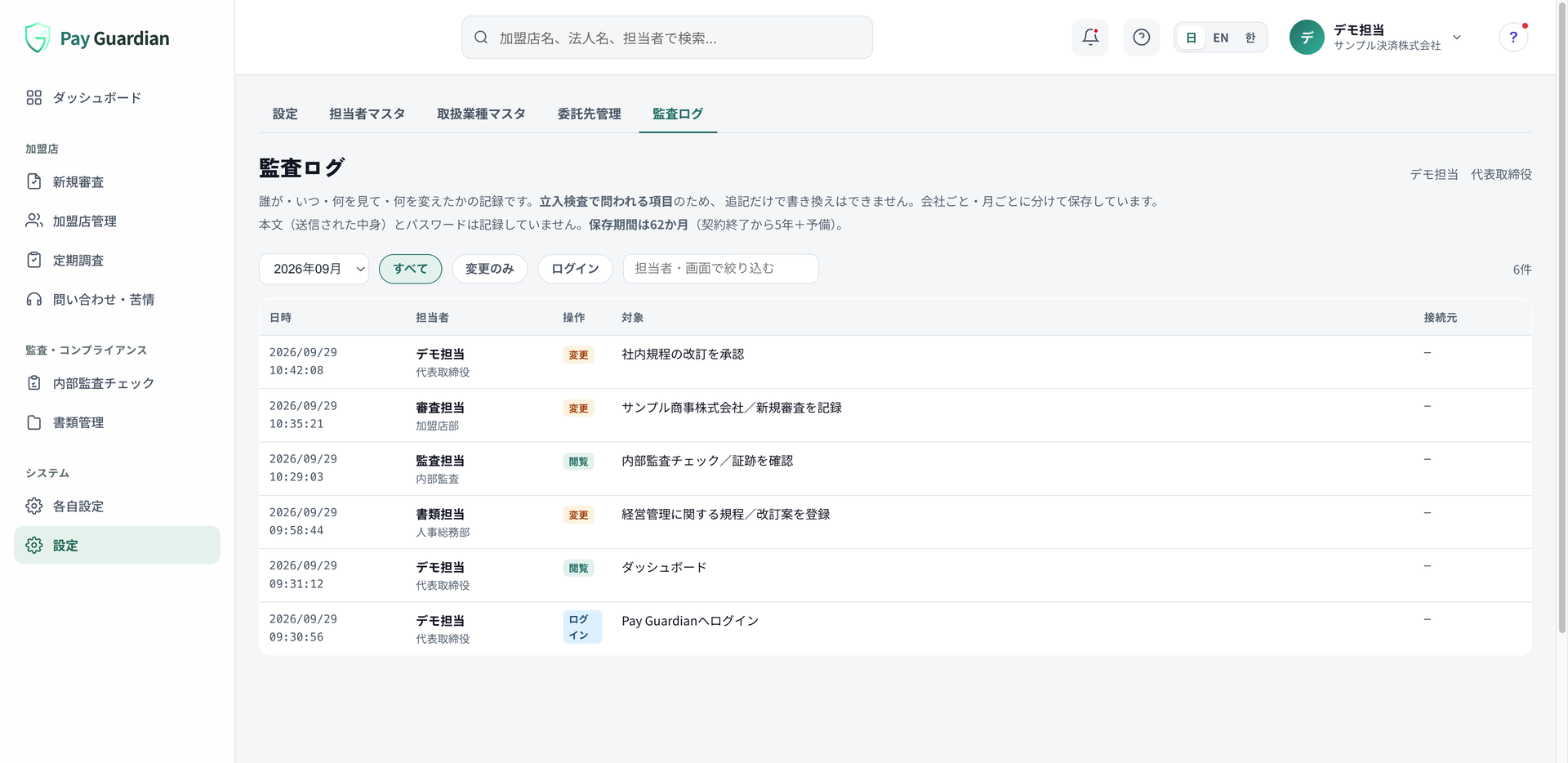
Task: Click 経営管理に関する規程／改訂案を登録 entry
Action: click(x=726, y=515)
